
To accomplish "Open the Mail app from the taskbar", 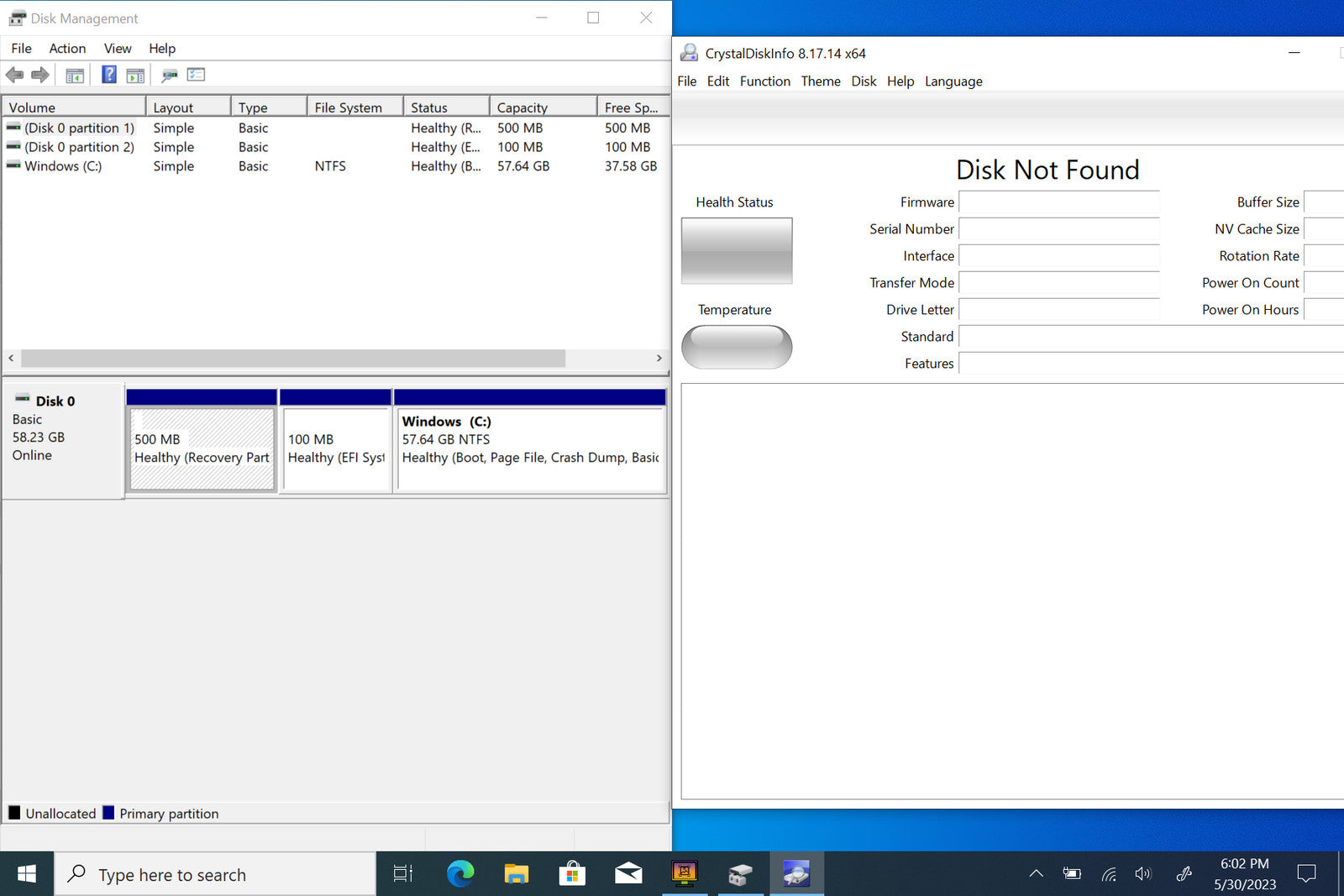I will pos(628,874).
